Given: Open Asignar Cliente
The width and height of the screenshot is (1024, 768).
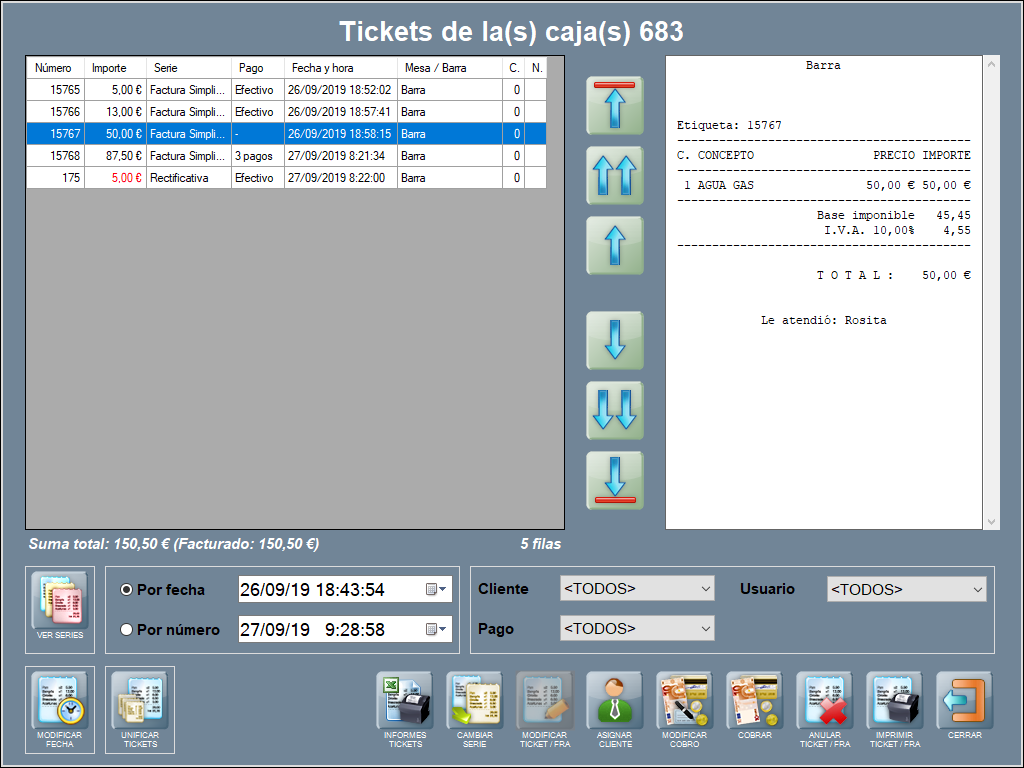Looking at the screenshot, I should click(614, 700).
